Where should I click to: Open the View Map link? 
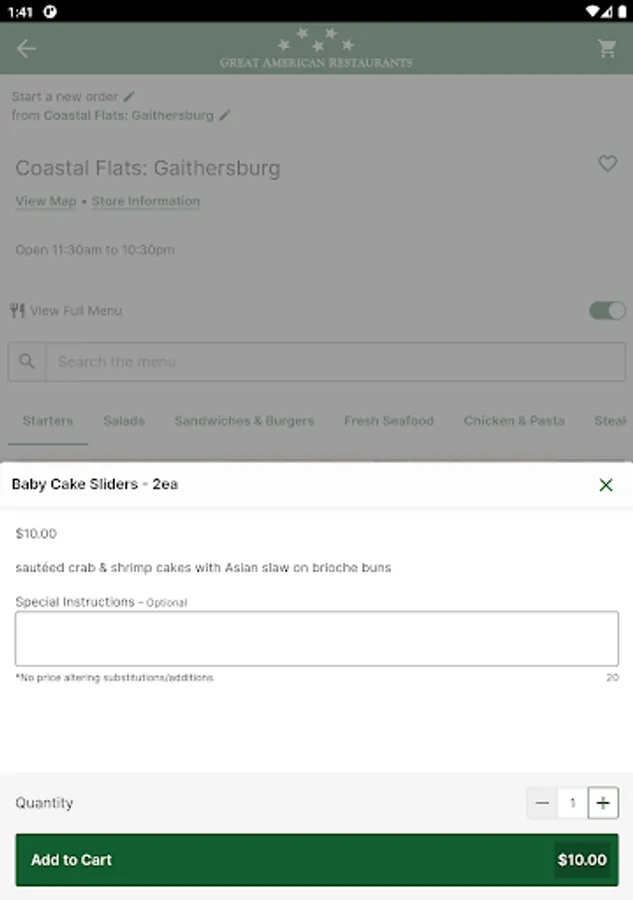click(46, 201)
